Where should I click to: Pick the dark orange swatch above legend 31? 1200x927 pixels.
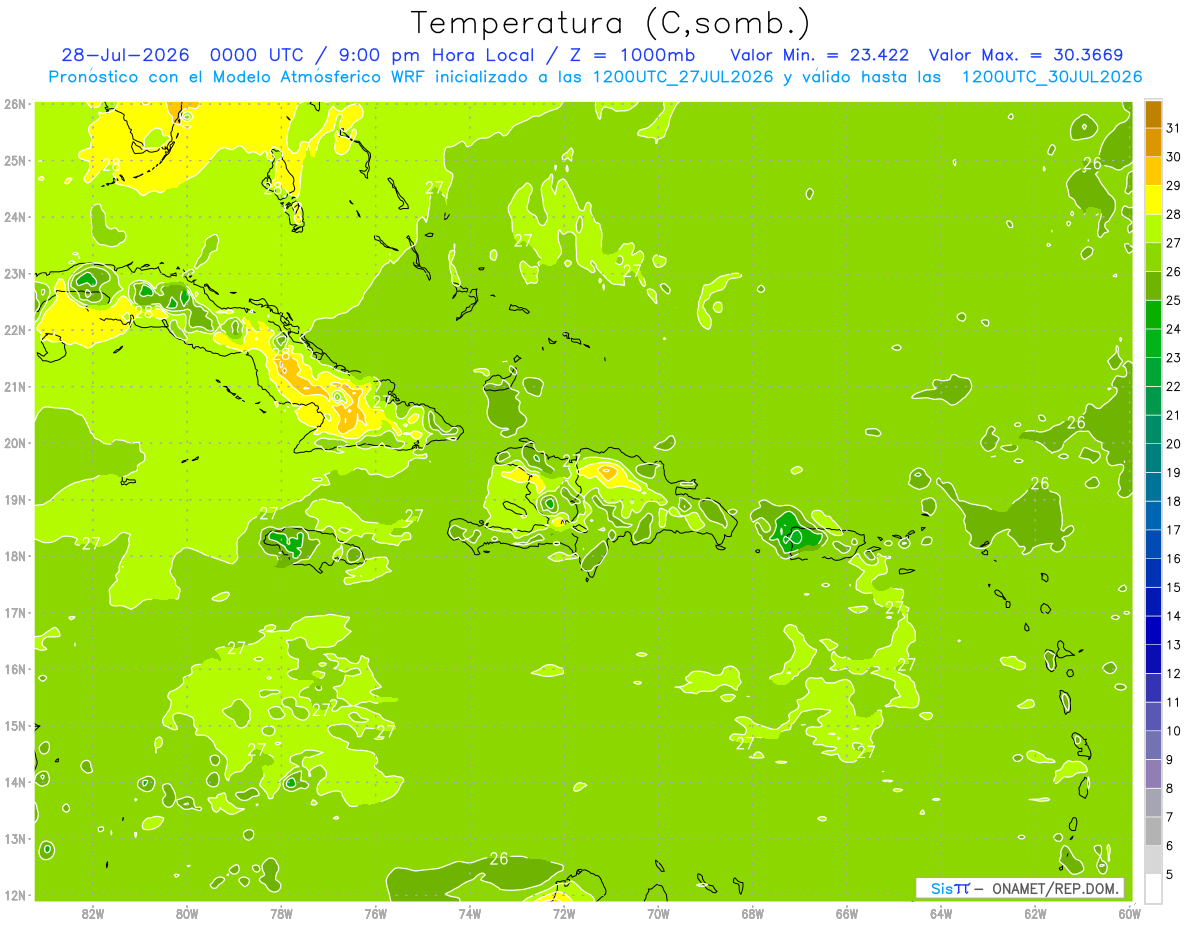click(1153, 114)
